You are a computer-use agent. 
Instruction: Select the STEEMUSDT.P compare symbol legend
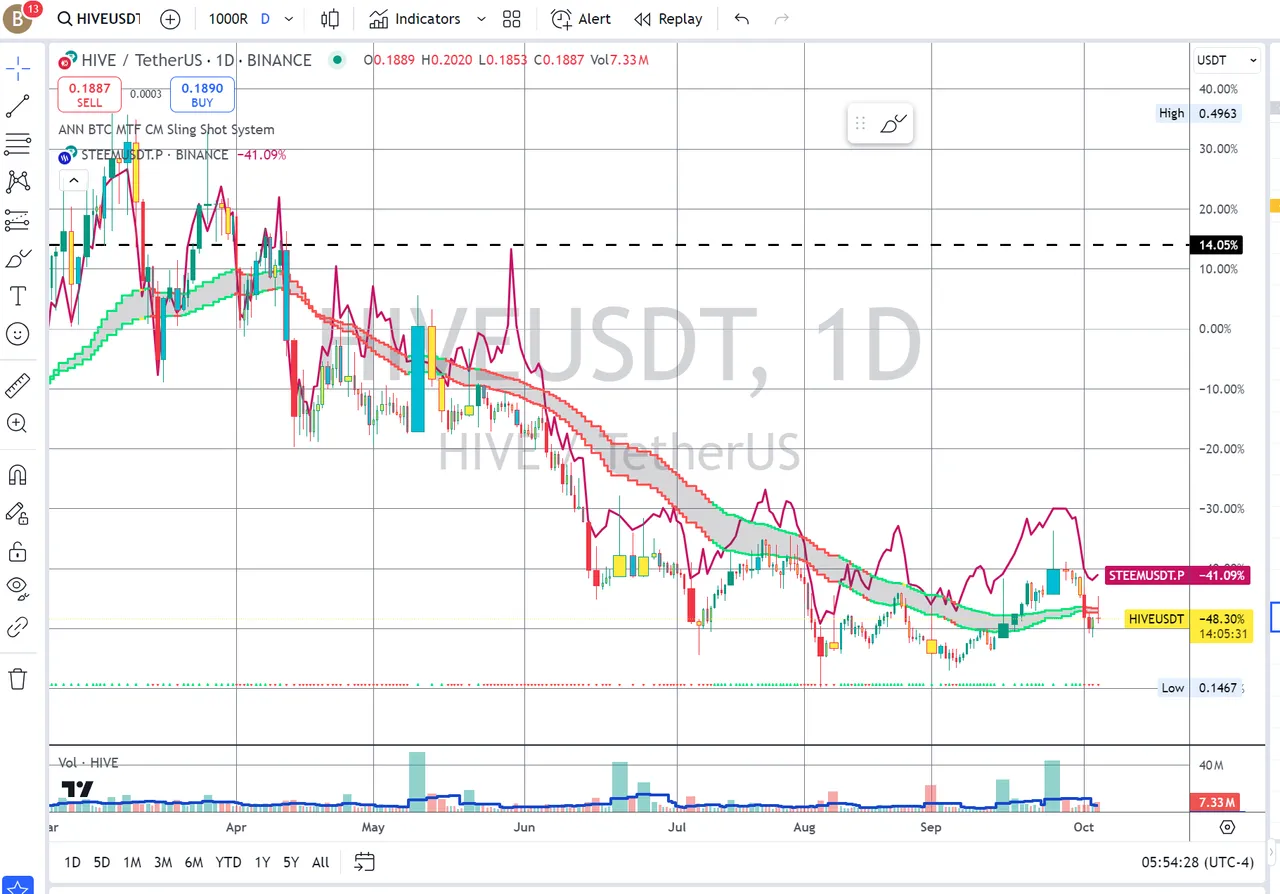tap(153, 155)
